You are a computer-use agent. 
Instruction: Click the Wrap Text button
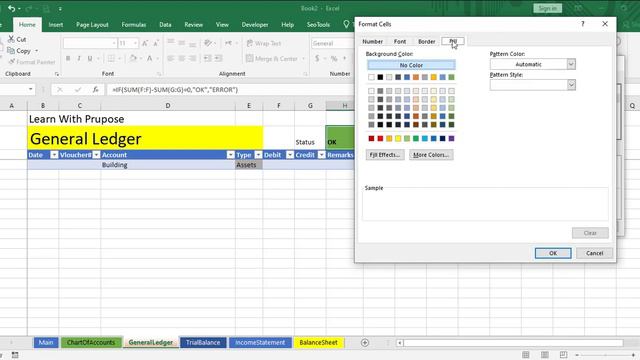pyautogui.click(x=264, y=43)
